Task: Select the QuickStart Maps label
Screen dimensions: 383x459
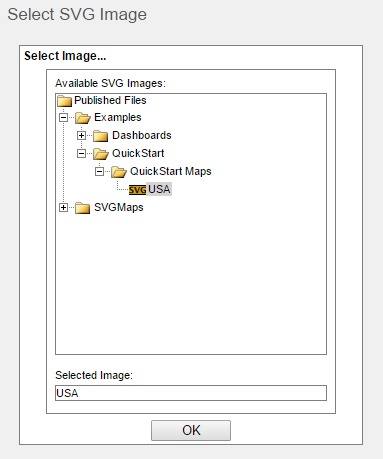Action: 171,171
